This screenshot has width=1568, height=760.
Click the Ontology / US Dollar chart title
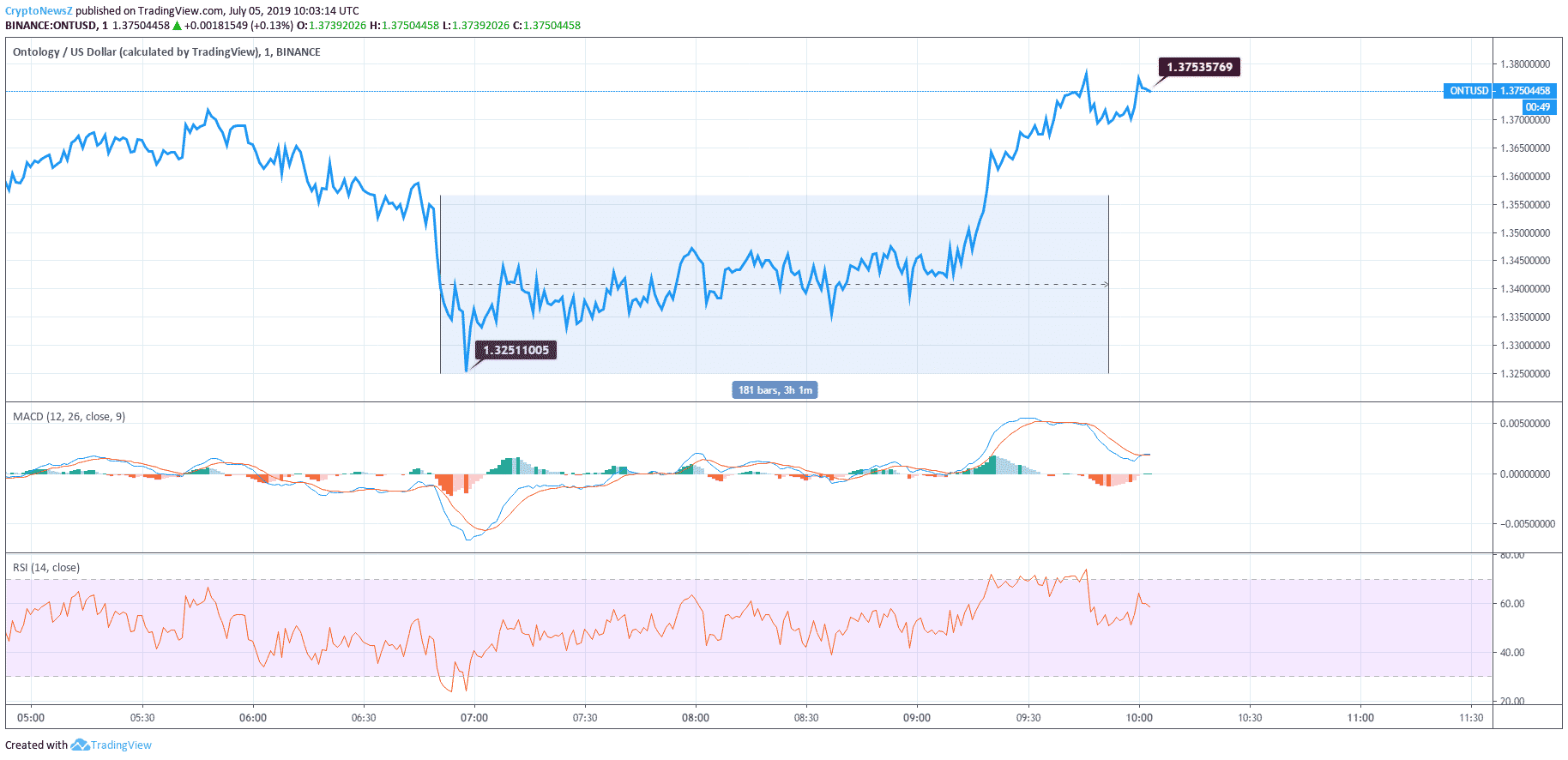pyautogui.click(x=166, y=52)
